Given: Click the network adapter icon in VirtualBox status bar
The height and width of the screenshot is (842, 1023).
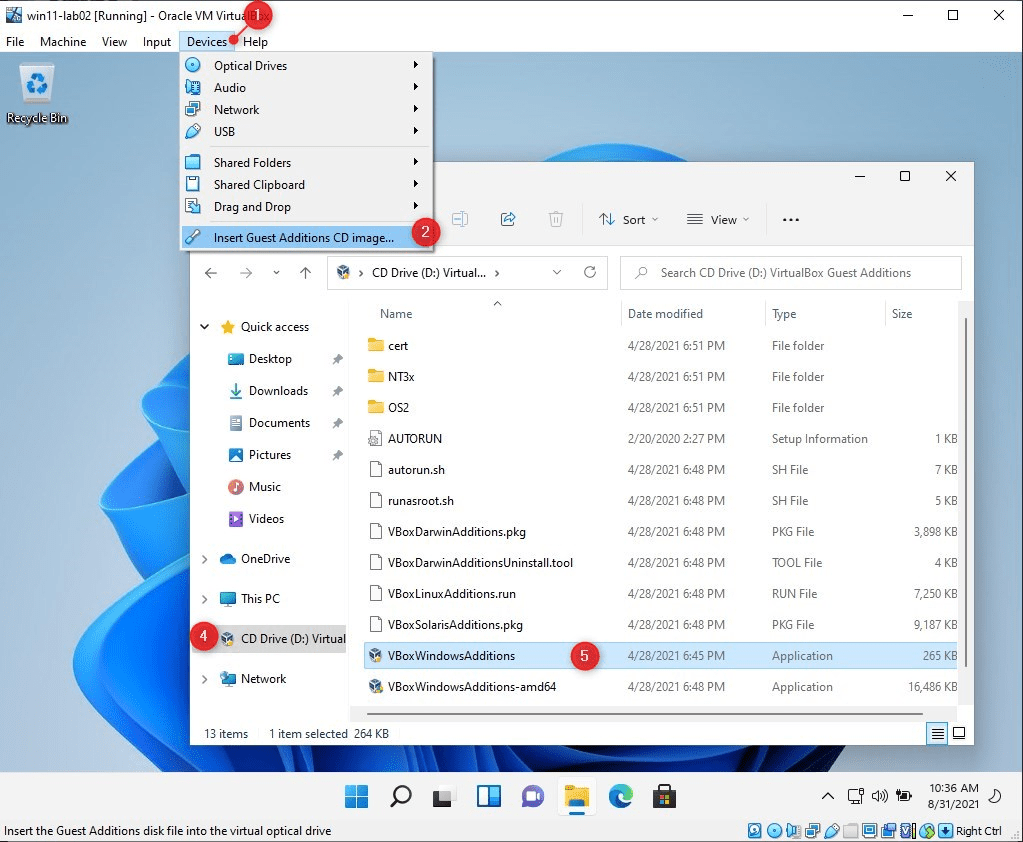Looking at the screenshot, I should (811, 830).
